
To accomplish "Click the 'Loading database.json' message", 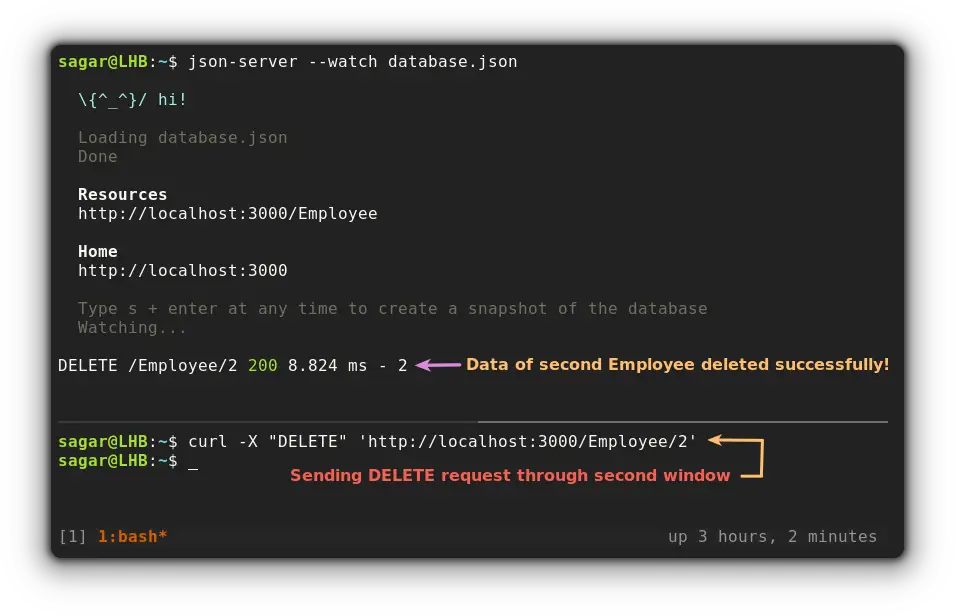I will (182, 137).
